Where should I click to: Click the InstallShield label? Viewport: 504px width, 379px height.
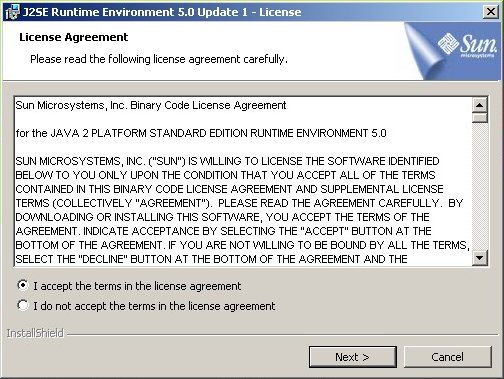[x=35, y=333]
